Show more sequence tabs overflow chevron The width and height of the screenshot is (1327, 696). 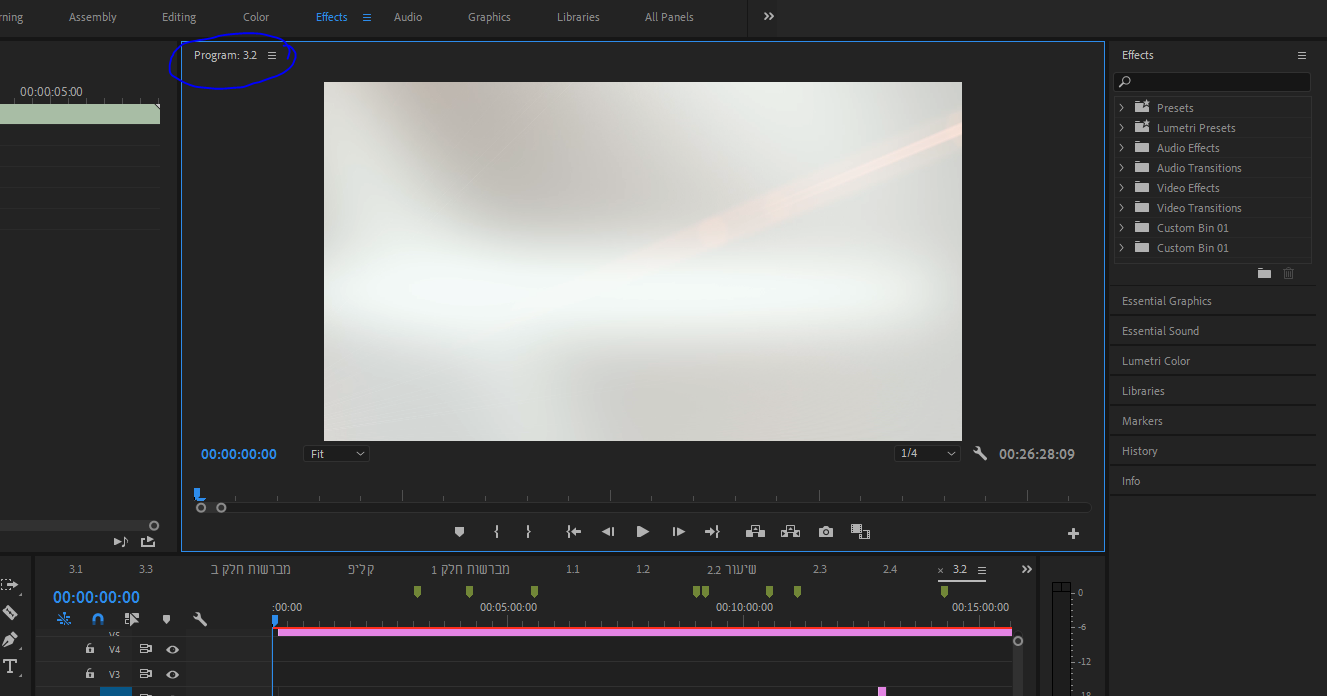point(1026,570)
